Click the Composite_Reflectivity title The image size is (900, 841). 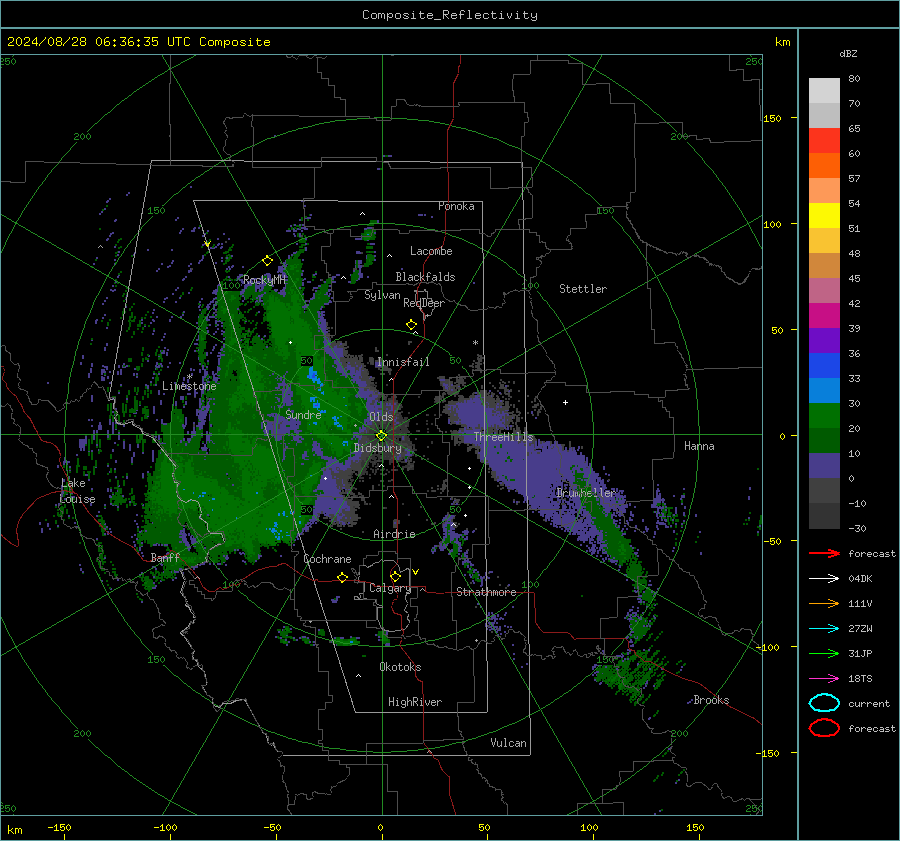[x=450, y=15]
